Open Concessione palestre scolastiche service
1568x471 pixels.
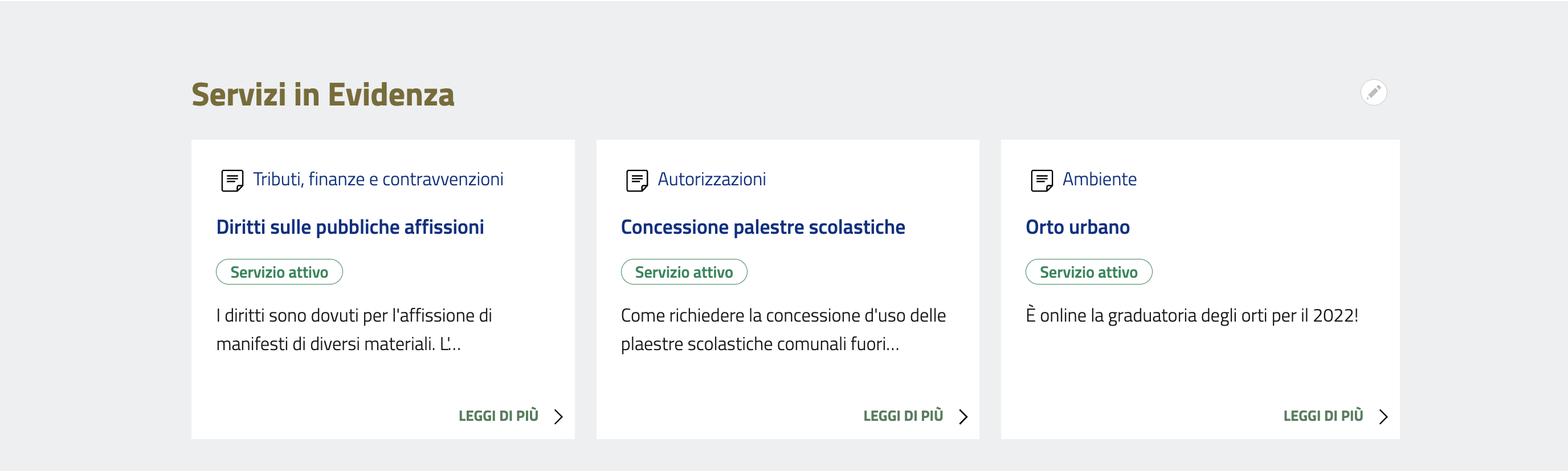pyautogui.click(x=763, y=228)
